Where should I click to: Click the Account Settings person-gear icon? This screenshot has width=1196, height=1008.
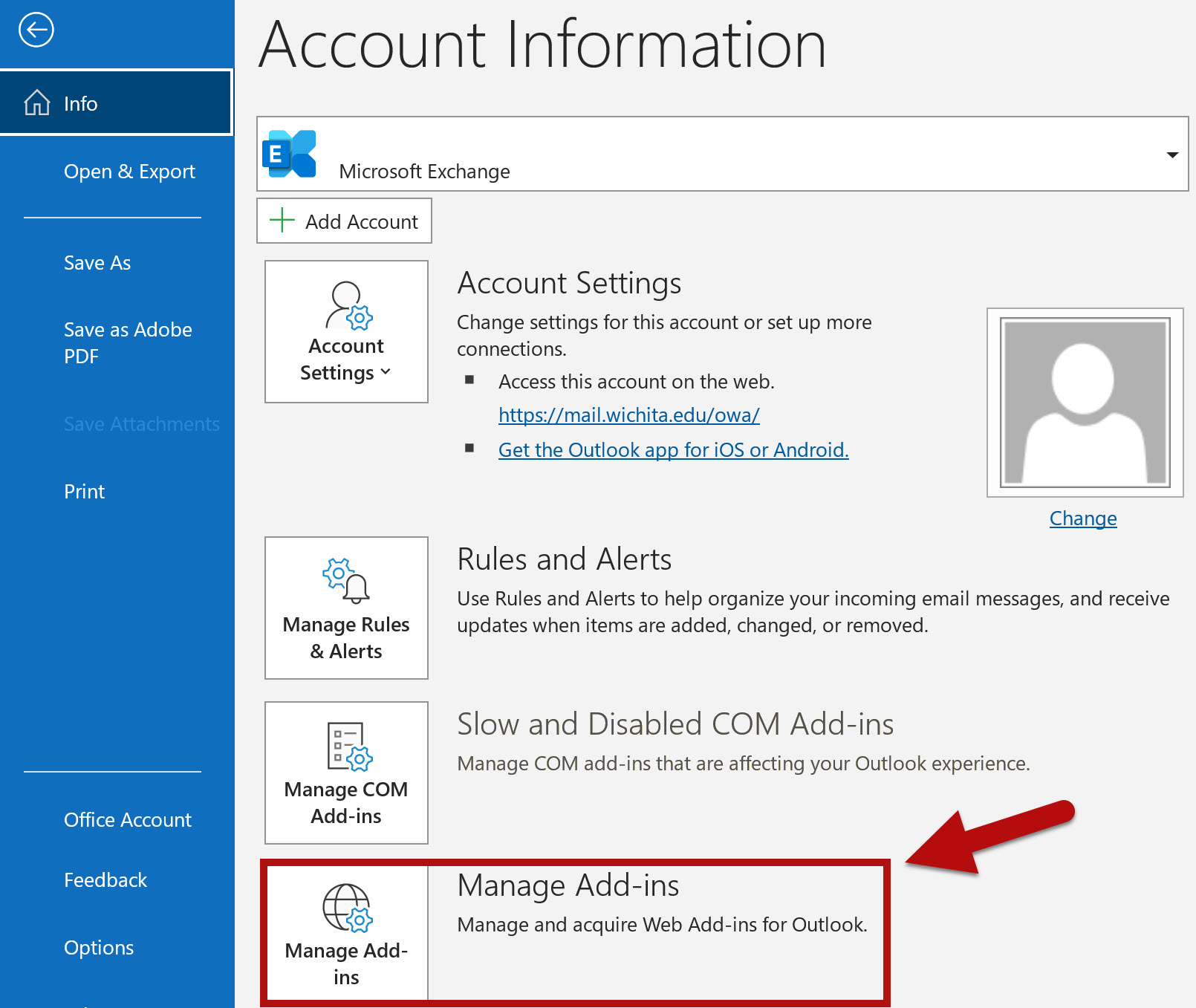pos(348,305)
